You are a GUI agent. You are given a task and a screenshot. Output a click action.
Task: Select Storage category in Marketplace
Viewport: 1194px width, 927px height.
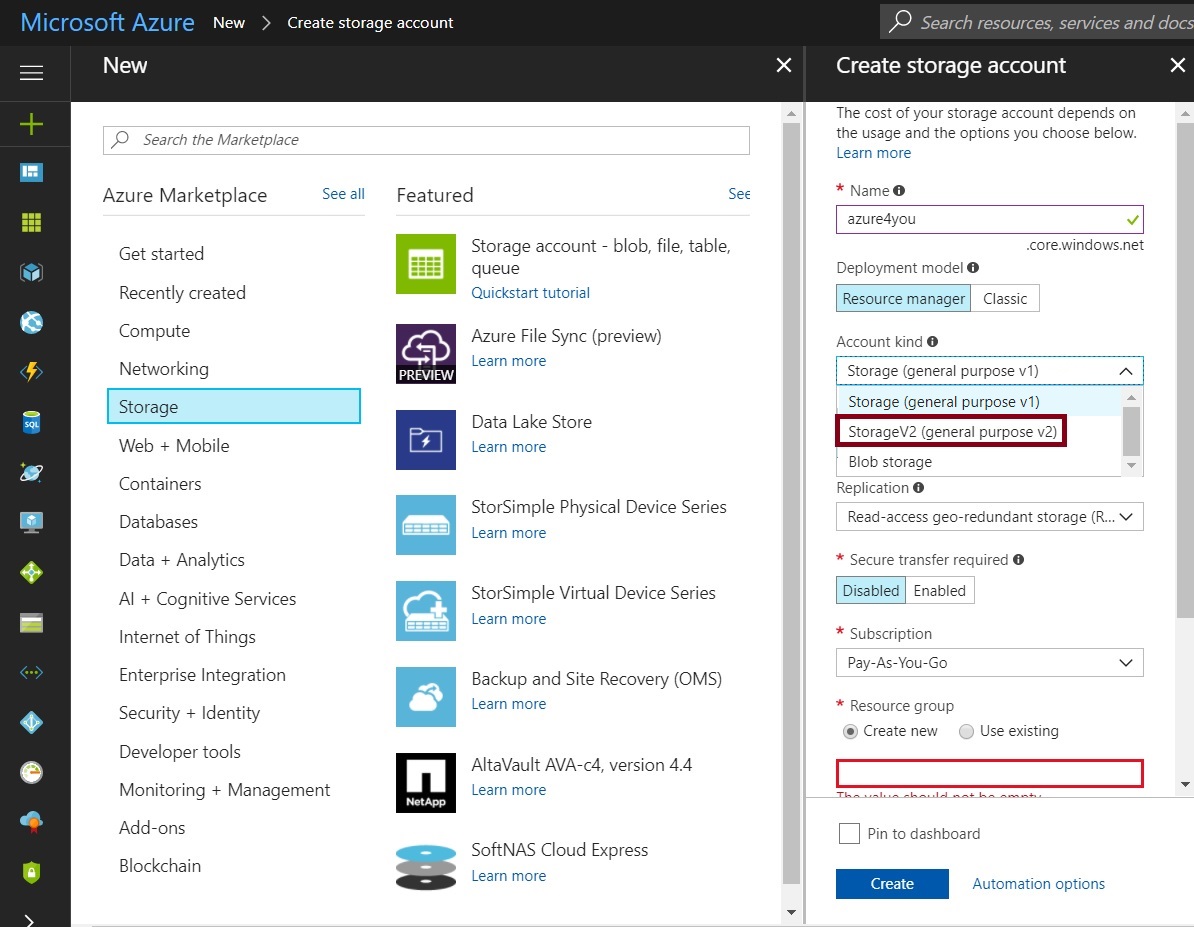click(x=234, y=407)
